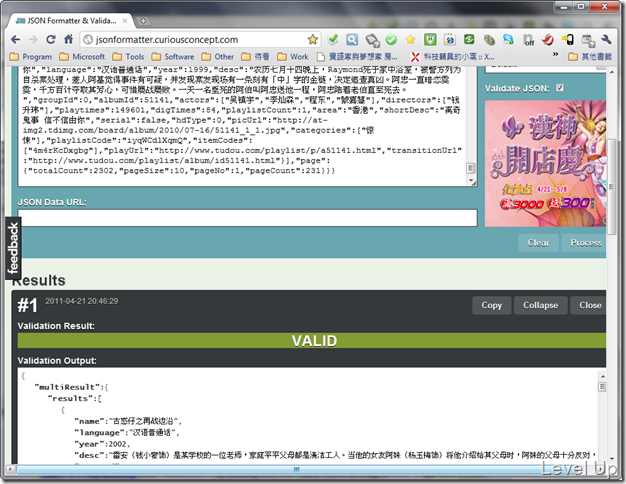The height and width of the screenshot is (484, 626).
Task: Open the IE tab extension icon
Action: 450,40
